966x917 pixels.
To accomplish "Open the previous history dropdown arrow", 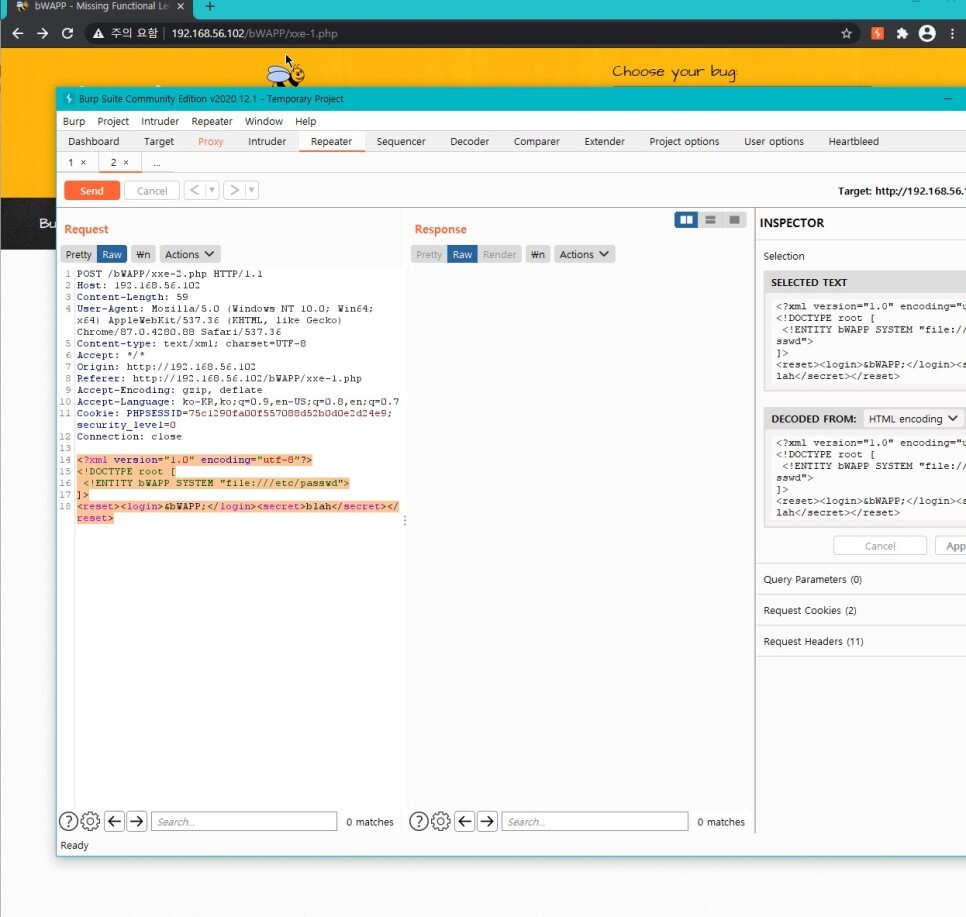I will click(x=211, y=190).
